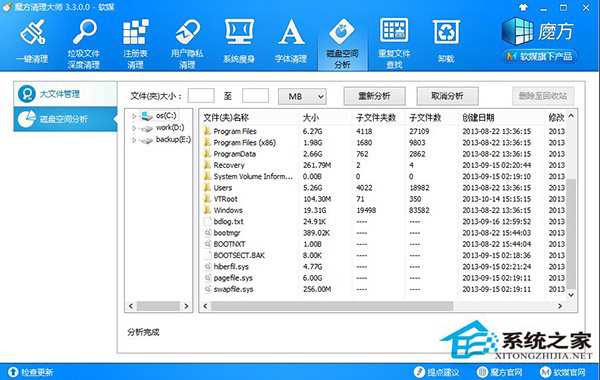Select System Volume Inform... folder row

tap(383, 176)
